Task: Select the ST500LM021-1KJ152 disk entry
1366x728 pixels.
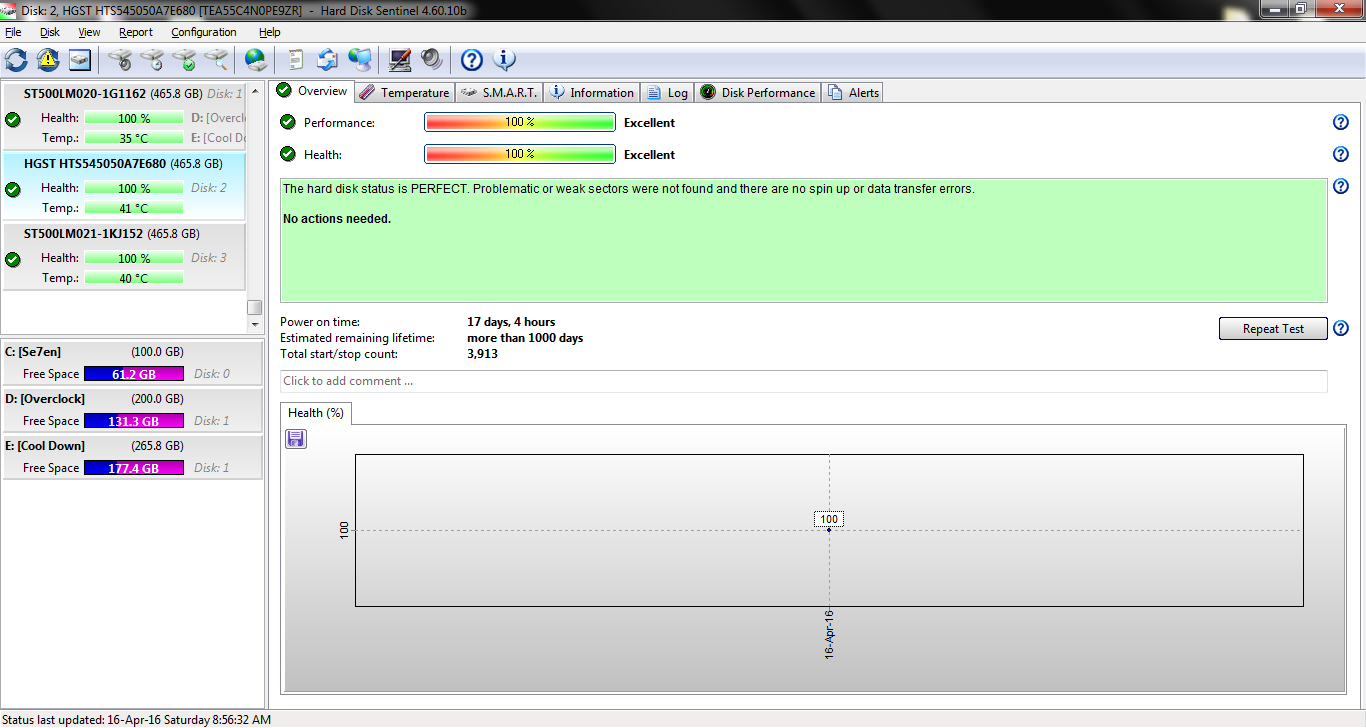Action: coord(124,256)
